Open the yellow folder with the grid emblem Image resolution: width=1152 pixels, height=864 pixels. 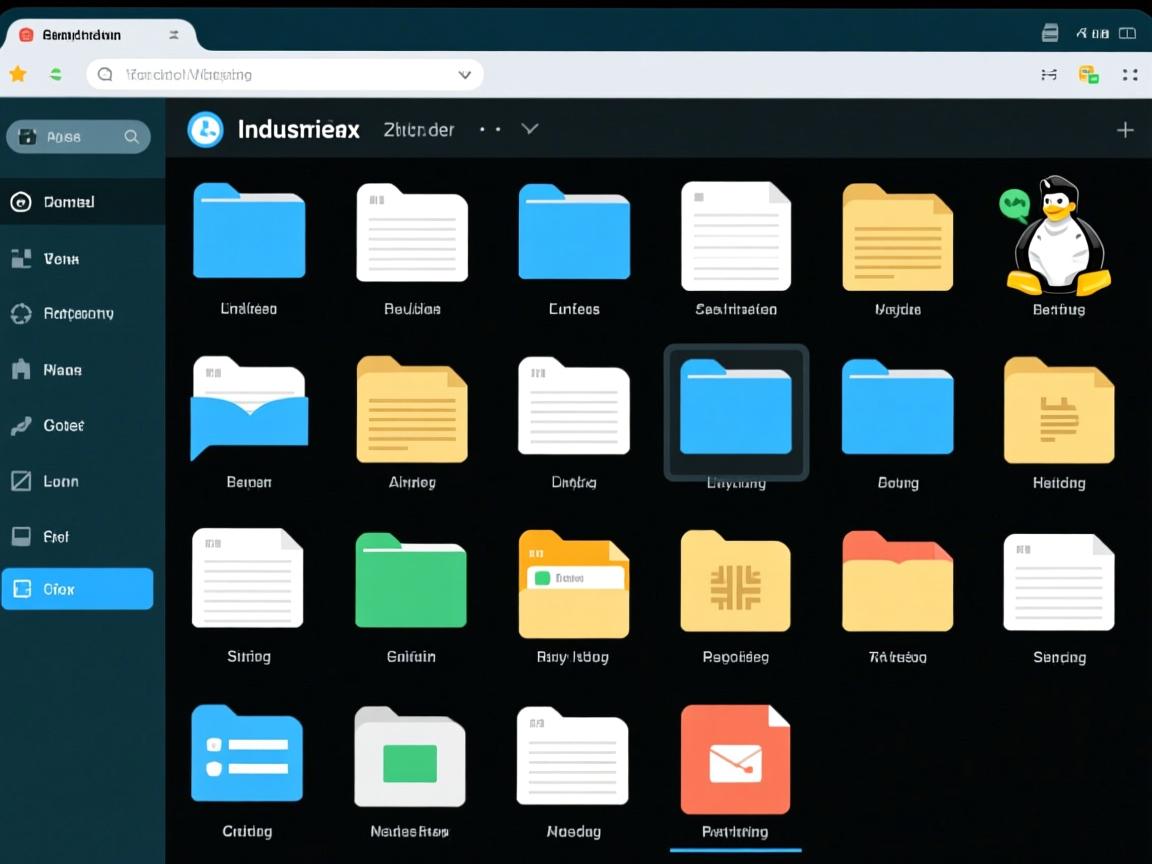(735, 583)
